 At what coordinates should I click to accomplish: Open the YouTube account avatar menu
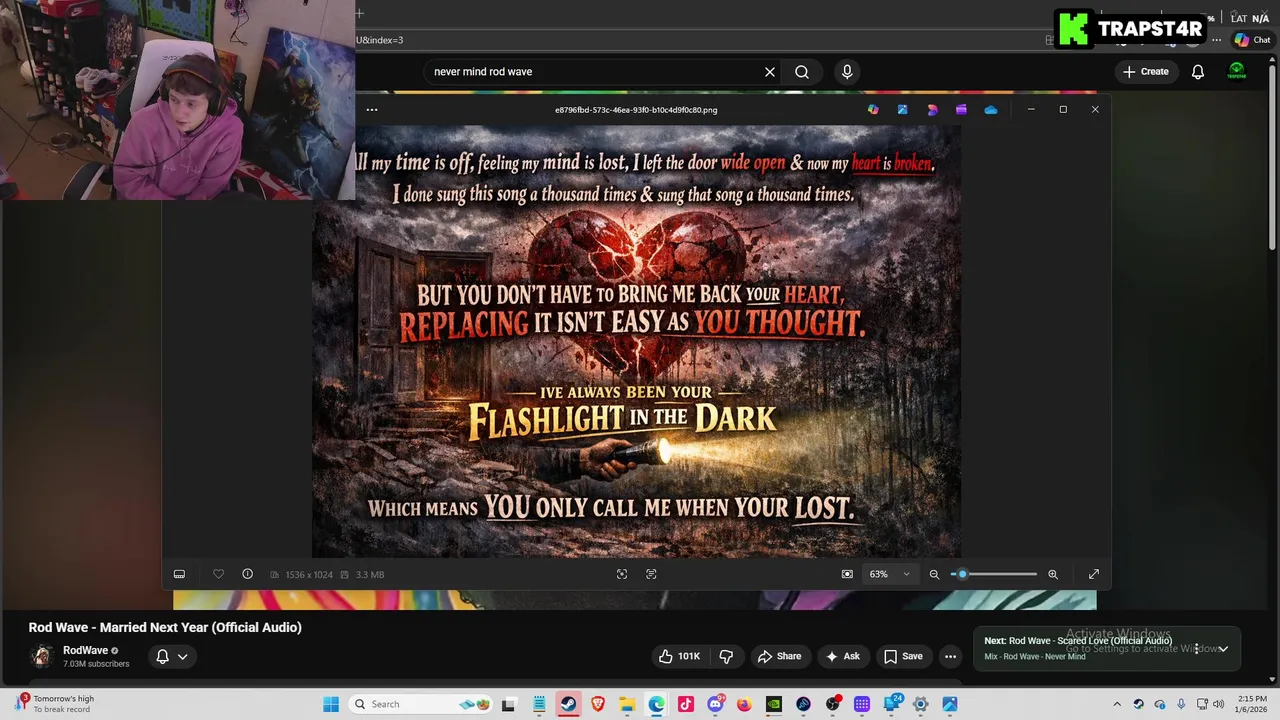1237,72
